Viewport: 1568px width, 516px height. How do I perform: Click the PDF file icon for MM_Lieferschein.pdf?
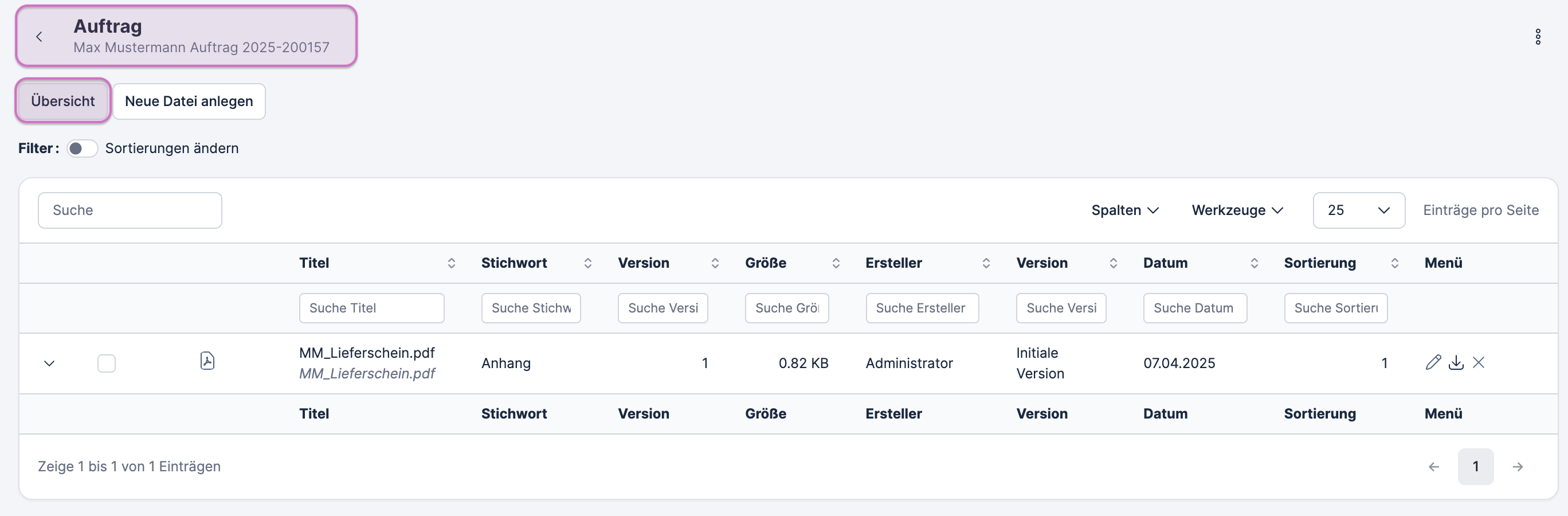207,361
